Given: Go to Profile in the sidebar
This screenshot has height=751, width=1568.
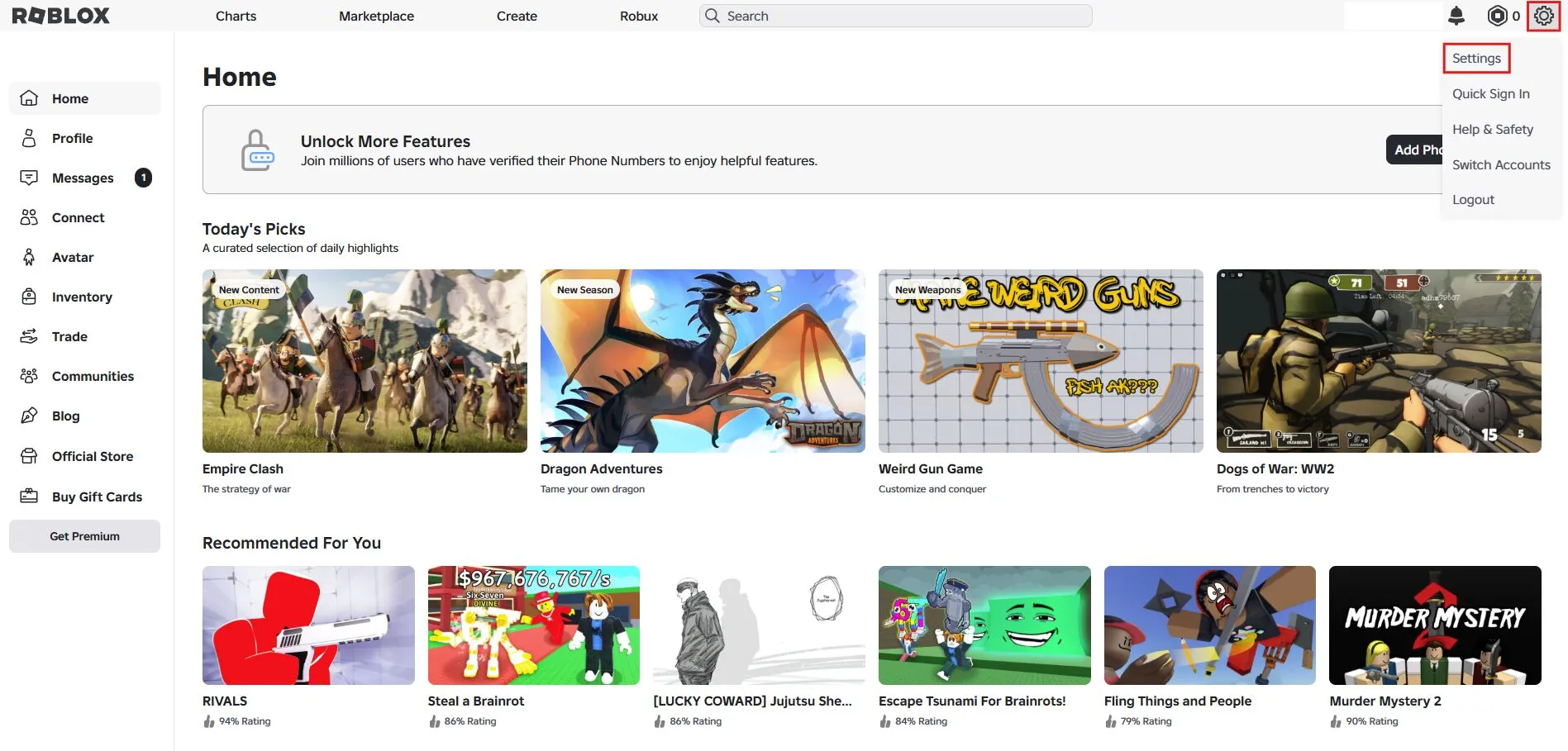Looking at the screenshot, I should [x=72, y=138].
